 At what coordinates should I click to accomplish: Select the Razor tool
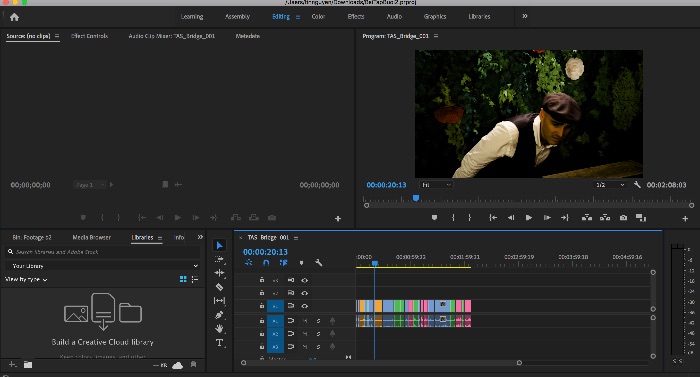click(219, 287)
